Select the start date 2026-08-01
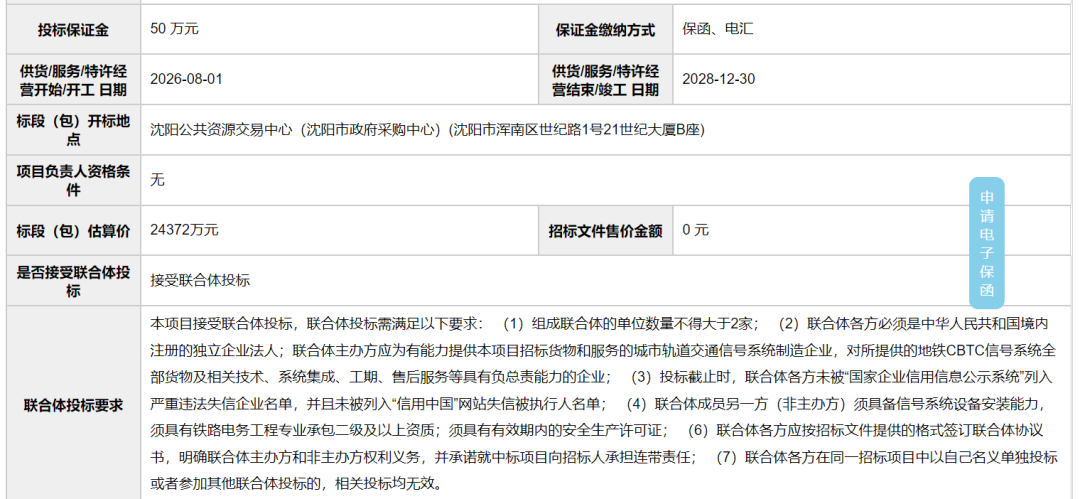Screen dimensions: 1080x499 pos(186,79)
